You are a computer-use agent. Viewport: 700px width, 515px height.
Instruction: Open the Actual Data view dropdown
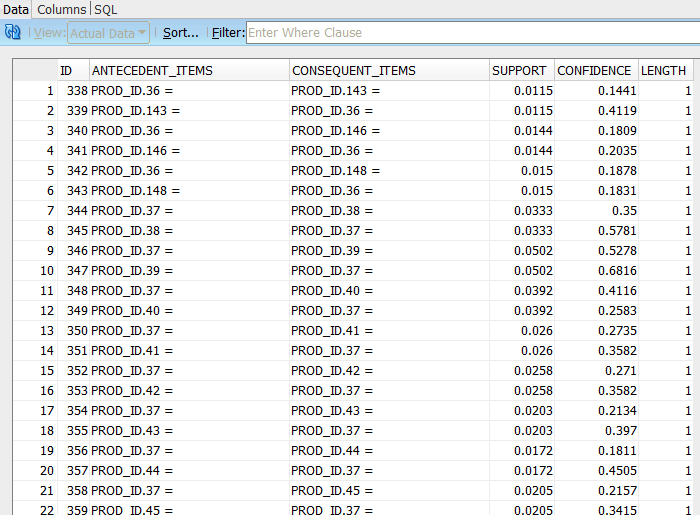pyautogui.click(x=108, y=33)
